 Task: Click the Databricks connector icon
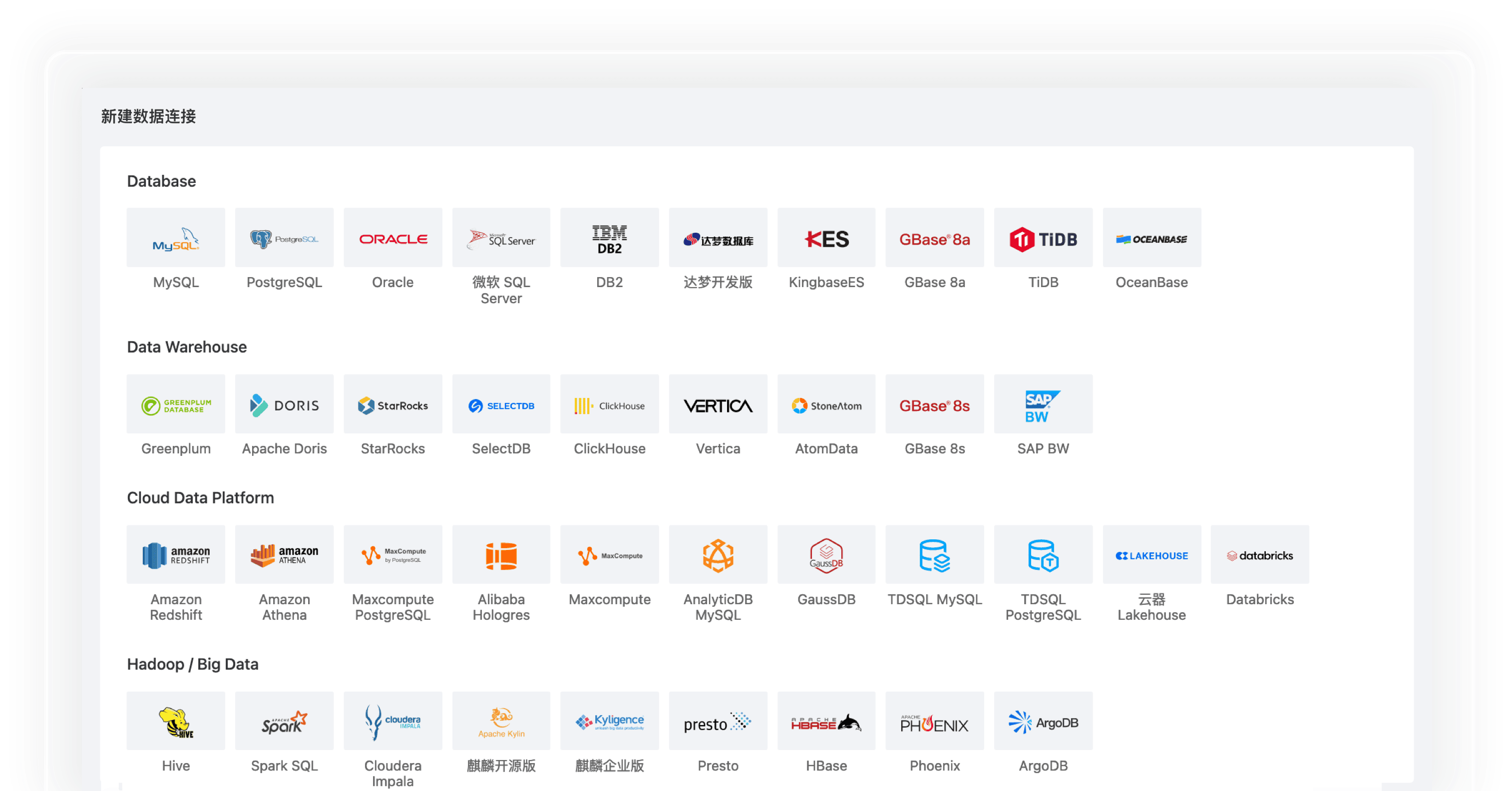click(x=1260, y=554)
